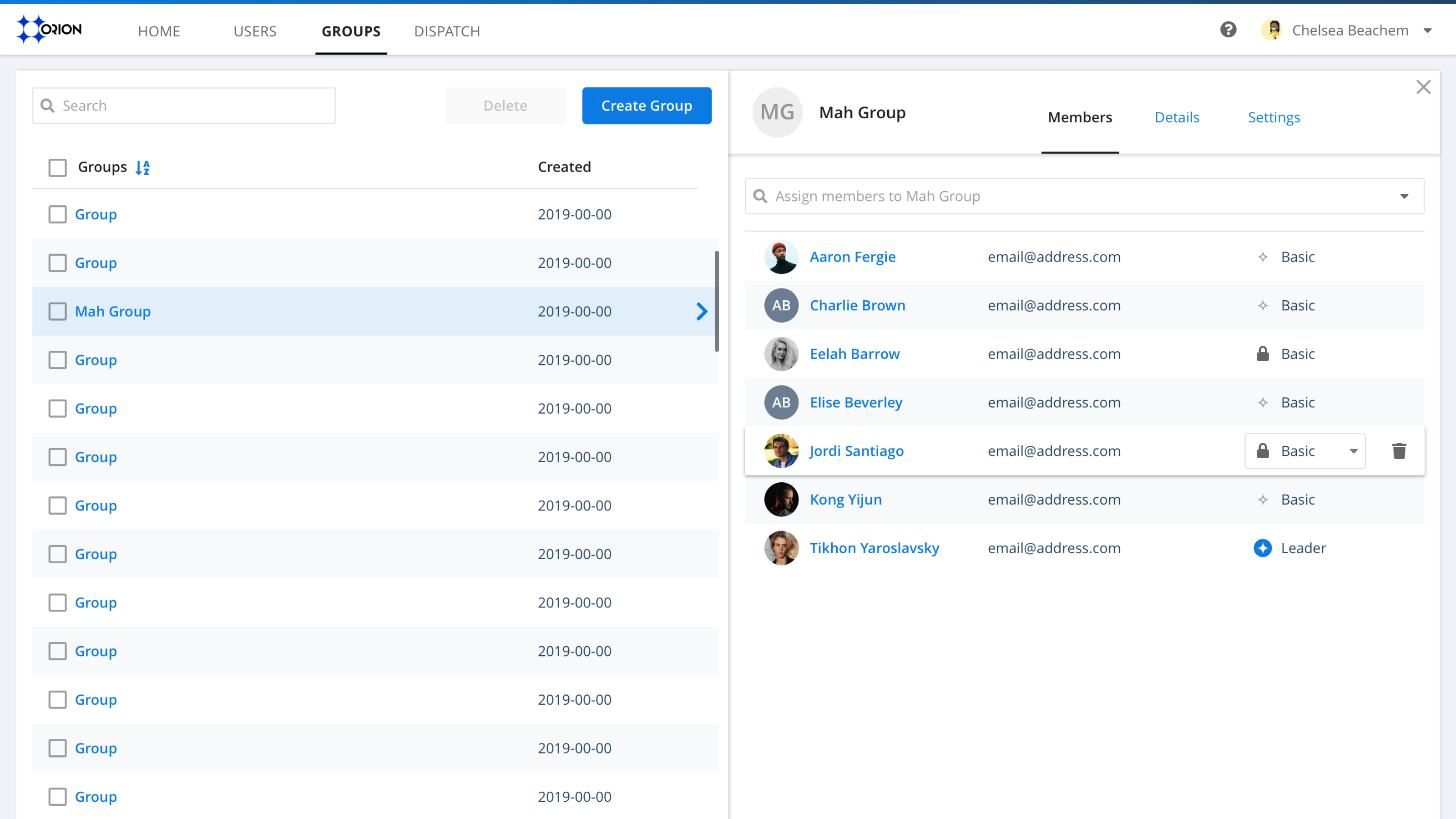Click Tikhon Yaroslavsky's blue Leader star icon
1456x819 pixels.
coord(1262,548)
